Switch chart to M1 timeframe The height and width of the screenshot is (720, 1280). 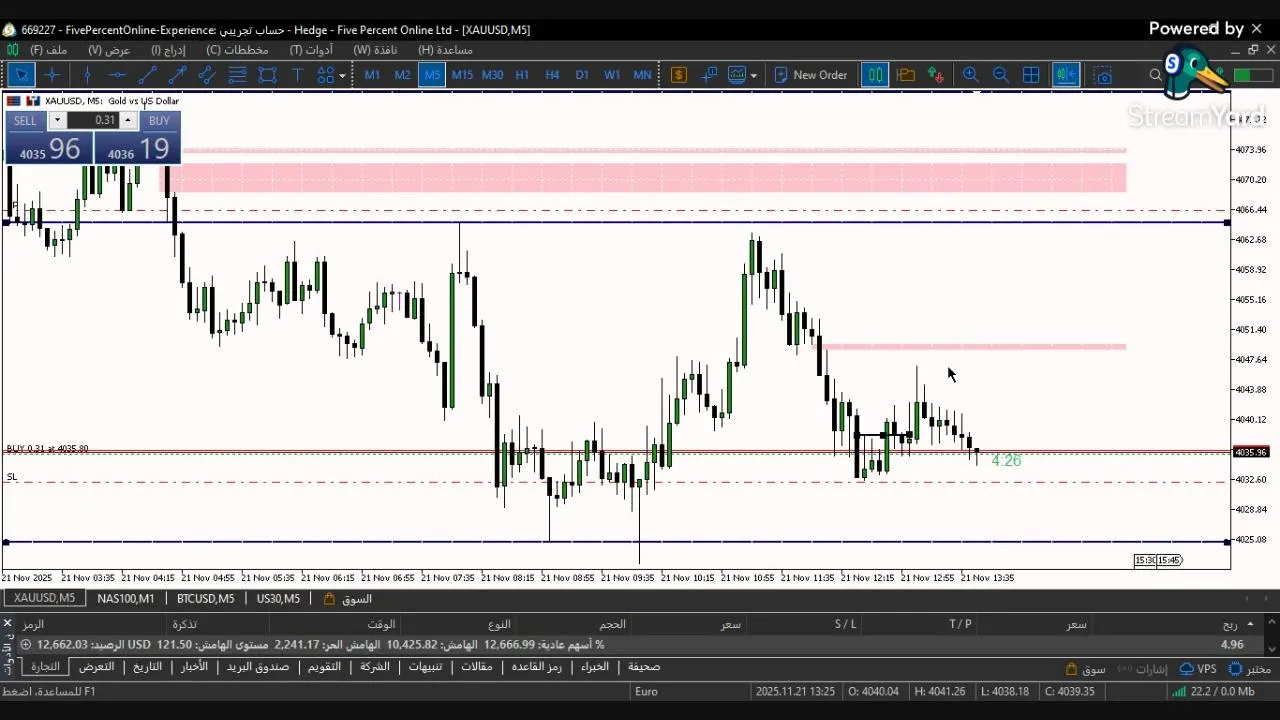point(372,75)
